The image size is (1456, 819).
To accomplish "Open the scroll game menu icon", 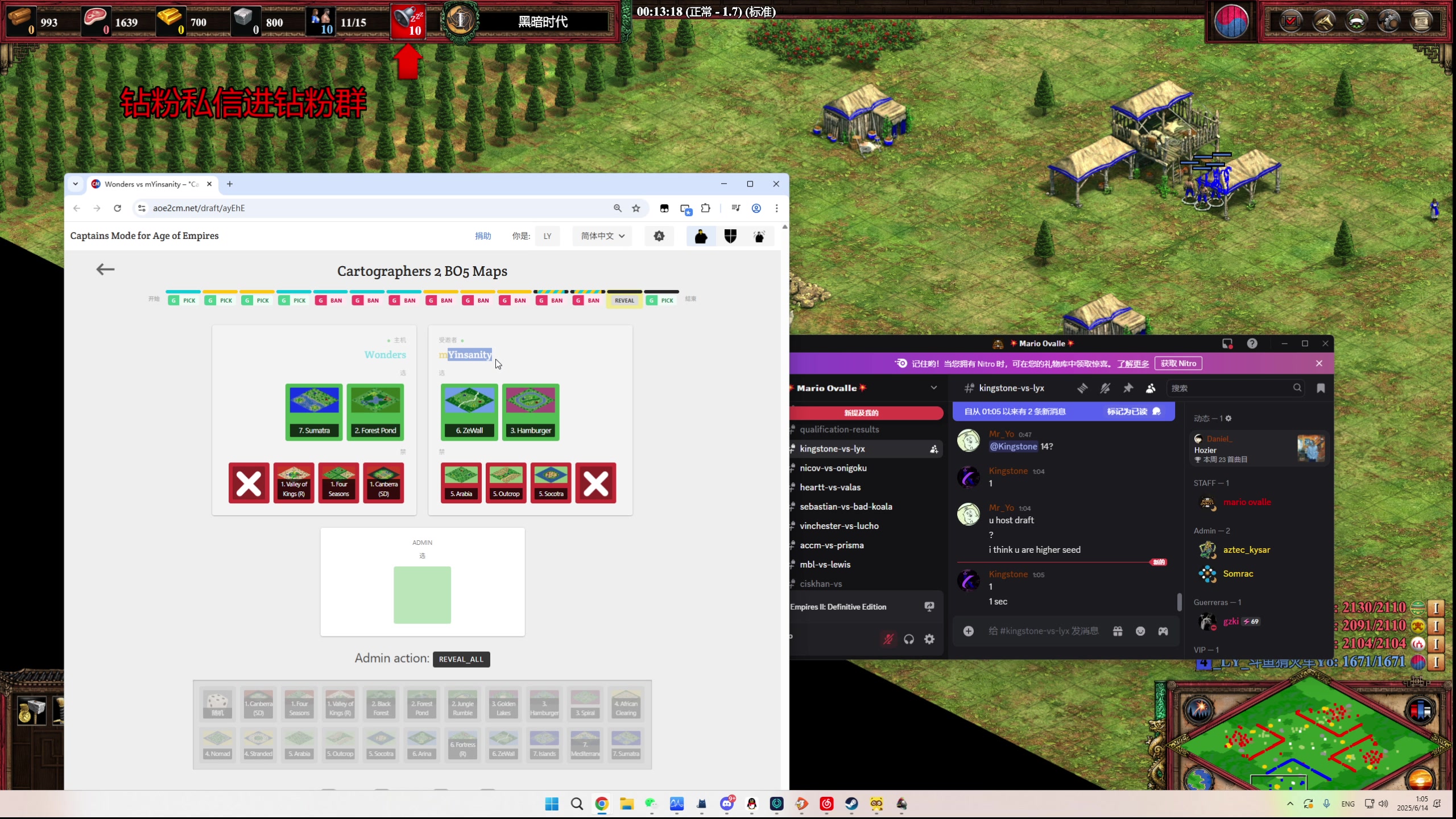I will click(x=1421, y=22).
